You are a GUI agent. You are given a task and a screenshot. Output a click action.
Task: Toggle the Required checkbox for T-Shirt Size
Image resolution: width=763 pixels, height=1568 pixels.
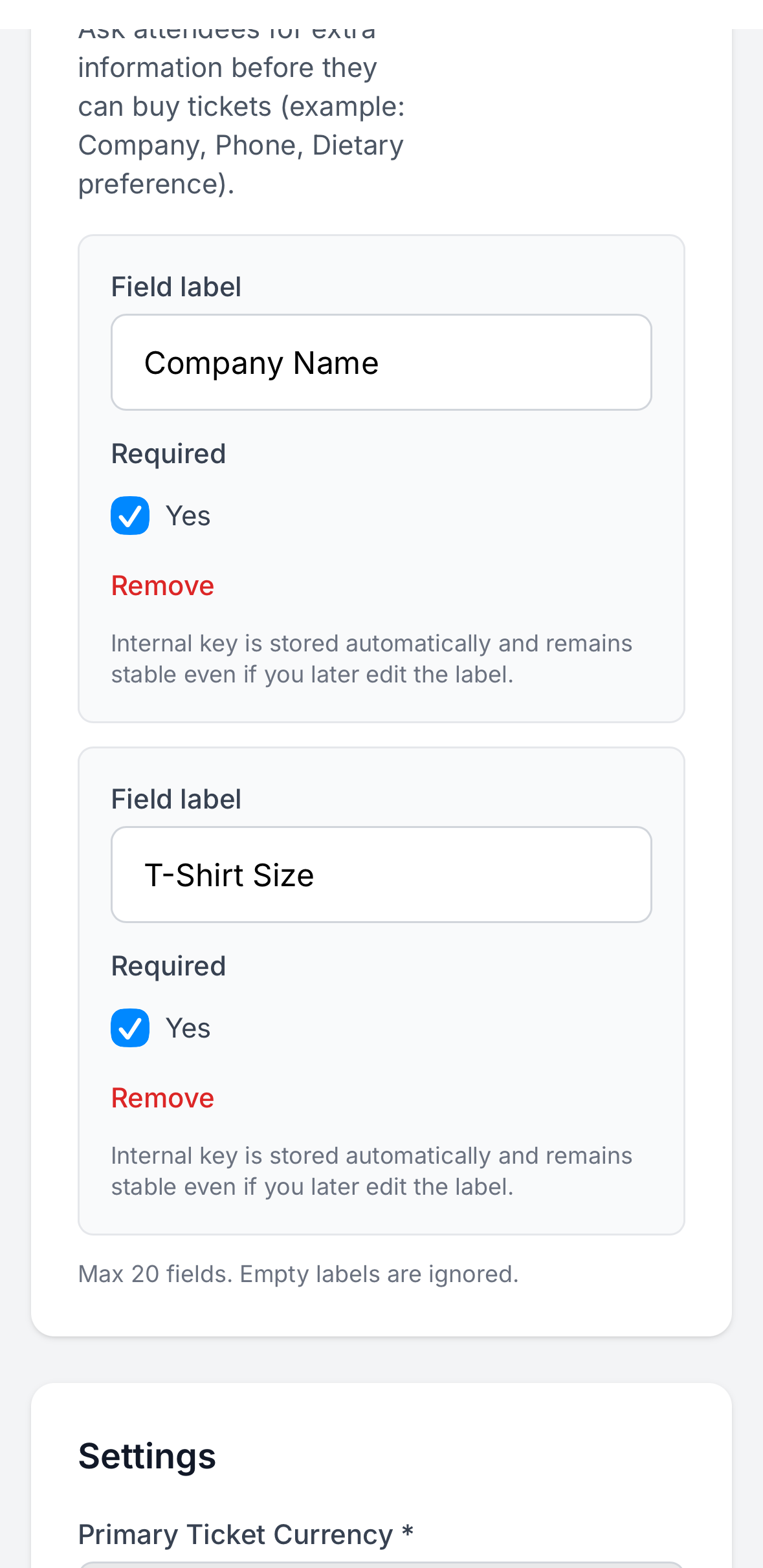click(130, 1028)
